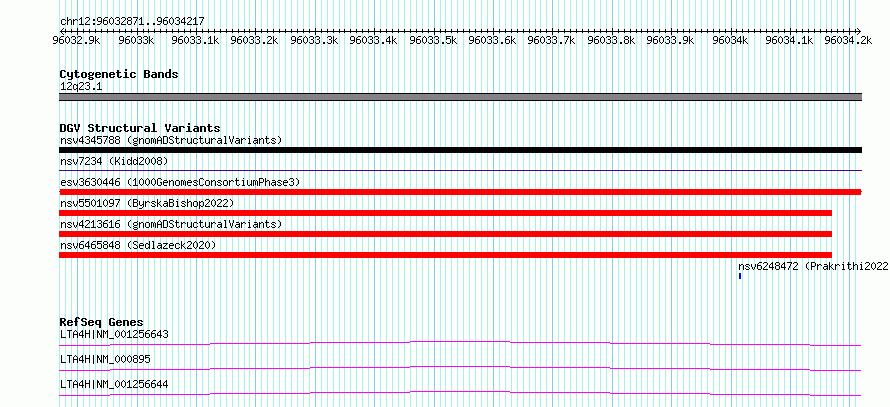Click the LTA4H|NM_001256644 transcript label
The height and width of the screenshot is (407, 890).
(114, 385)
